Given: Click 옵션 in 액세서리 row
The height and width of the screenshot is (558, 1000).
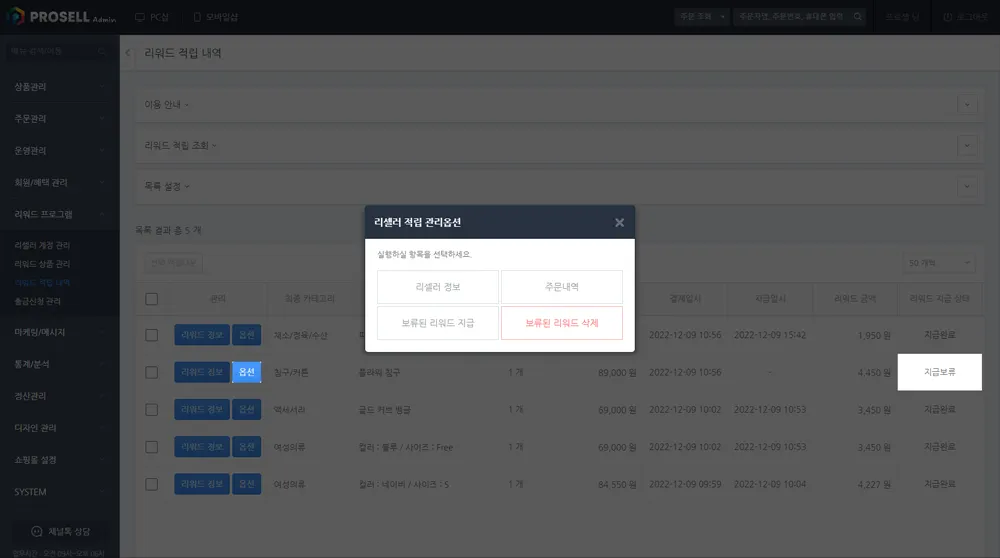Looking at the screenshot, I should (x=246, y=409).
